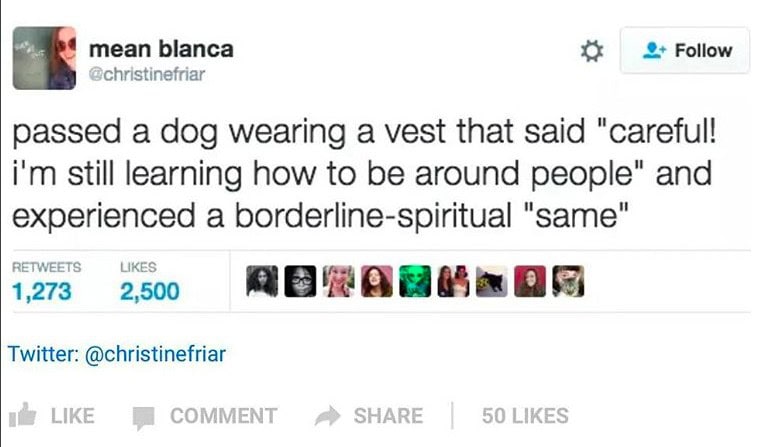Screen dimensions: 771x447
Task: Click the mean blanca display name
Action: tap(161, 49)
